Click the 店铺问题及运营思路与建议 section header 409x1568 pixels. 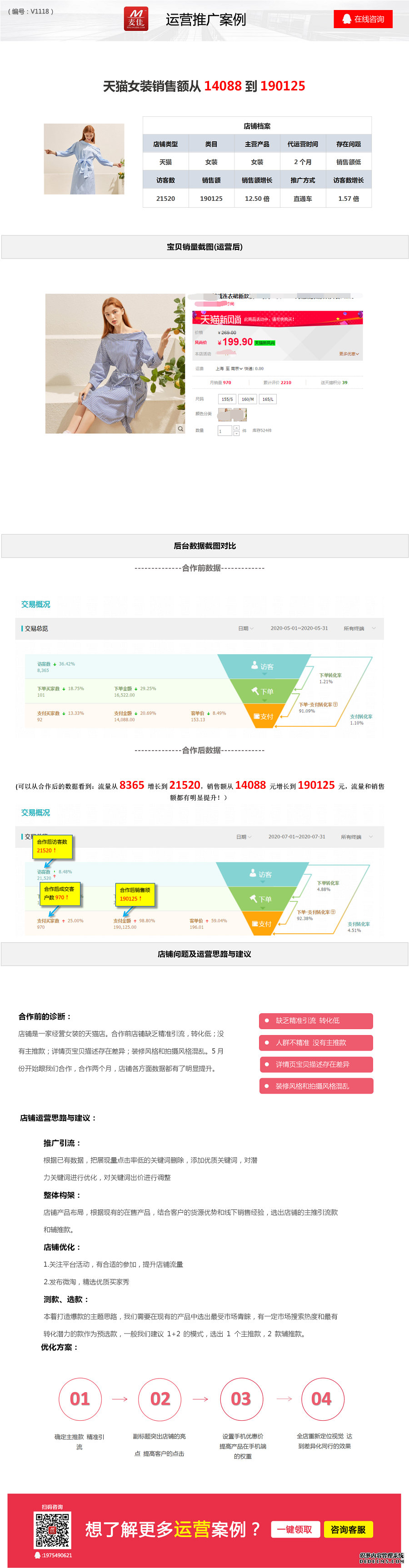pyautogui.click(x=204, y=955)
